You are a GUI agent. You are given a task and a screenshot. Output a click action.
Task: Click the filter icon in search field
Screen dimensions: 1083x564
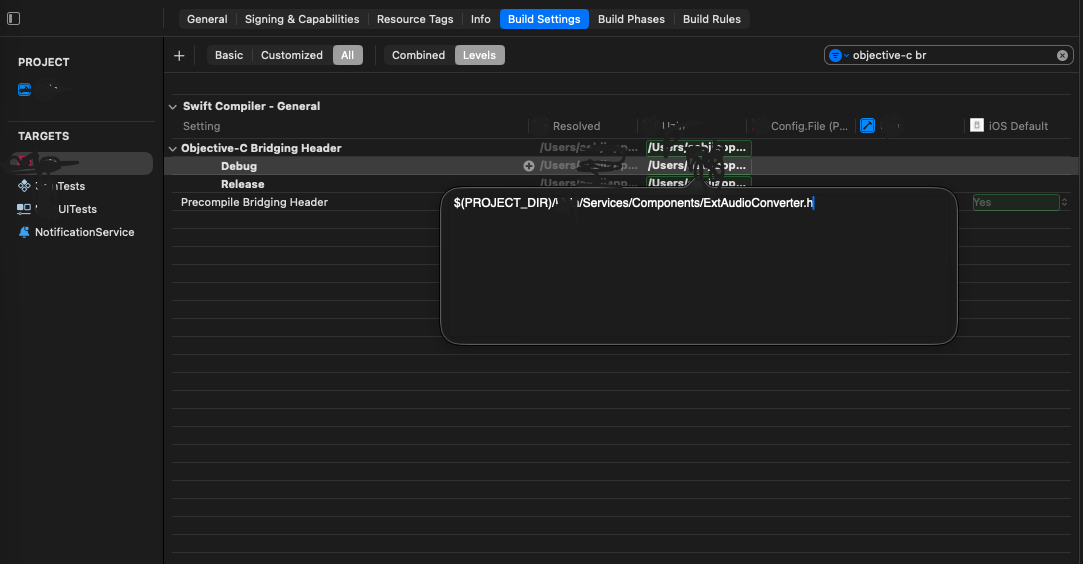(x=835, y=55)
